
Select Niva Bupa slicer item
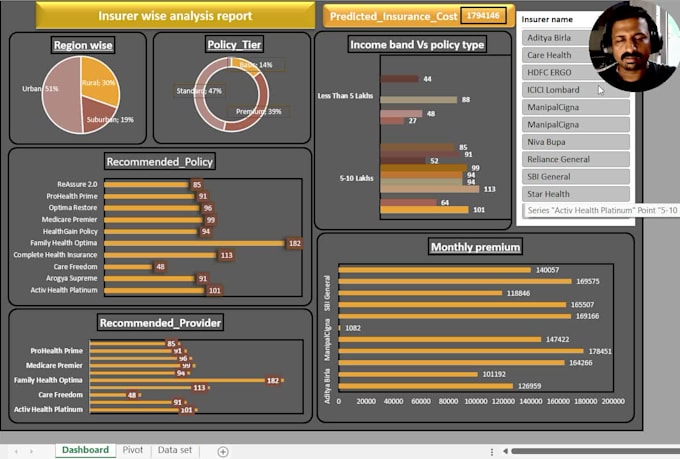pyautogui.click(x=575, y=142)
